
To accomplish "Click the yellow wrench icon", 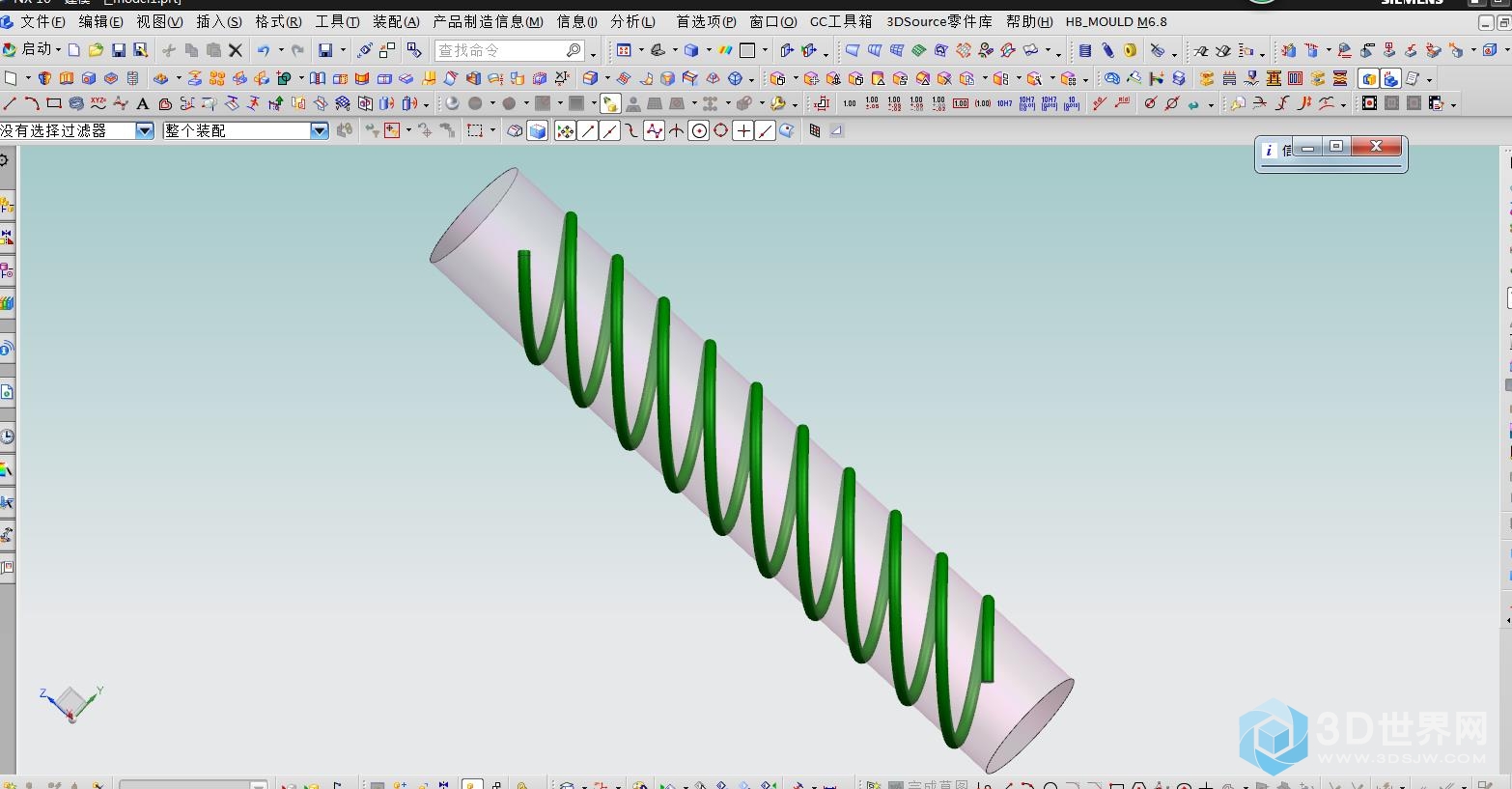I will 777,103.
